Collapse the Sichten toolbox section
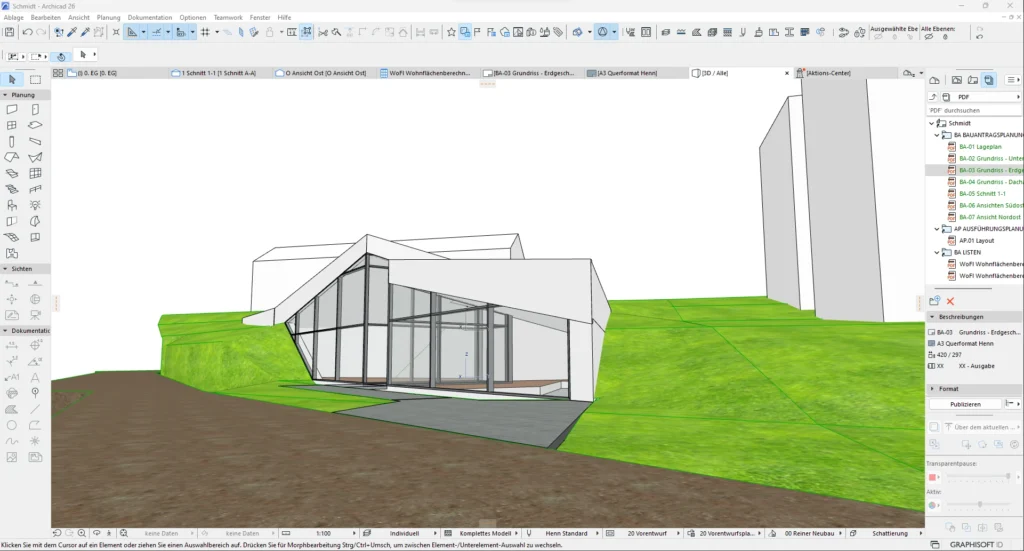Screen dimensions: 1024x551 (x=5, y=269)
